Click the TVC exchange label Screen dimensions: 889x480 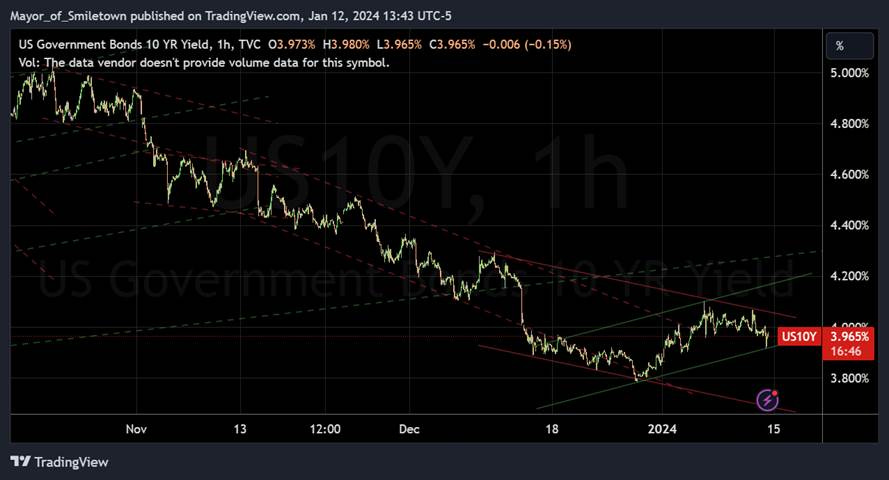[x=249, y=45]
